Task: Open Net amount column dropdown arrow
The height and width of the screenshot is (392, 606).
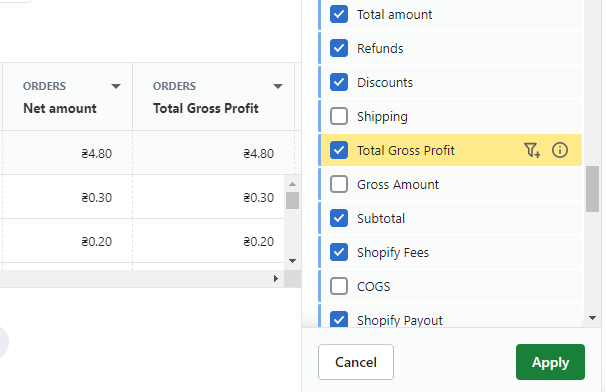Action: [116, 86]
